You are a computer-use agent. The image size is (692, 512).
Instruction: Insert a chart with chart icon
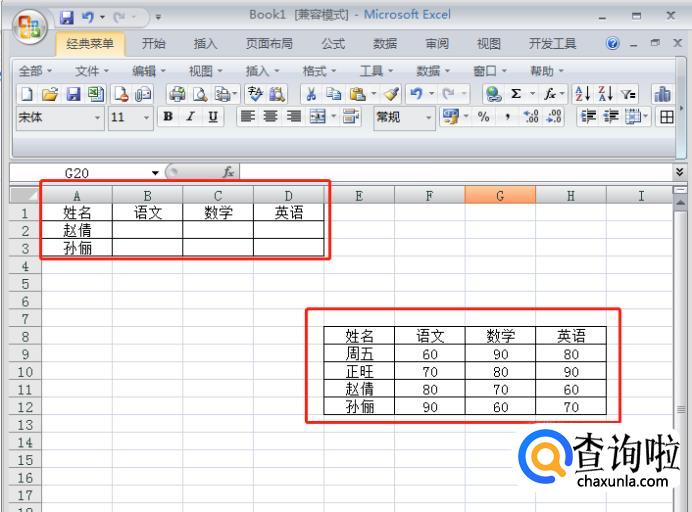(662, 94)
